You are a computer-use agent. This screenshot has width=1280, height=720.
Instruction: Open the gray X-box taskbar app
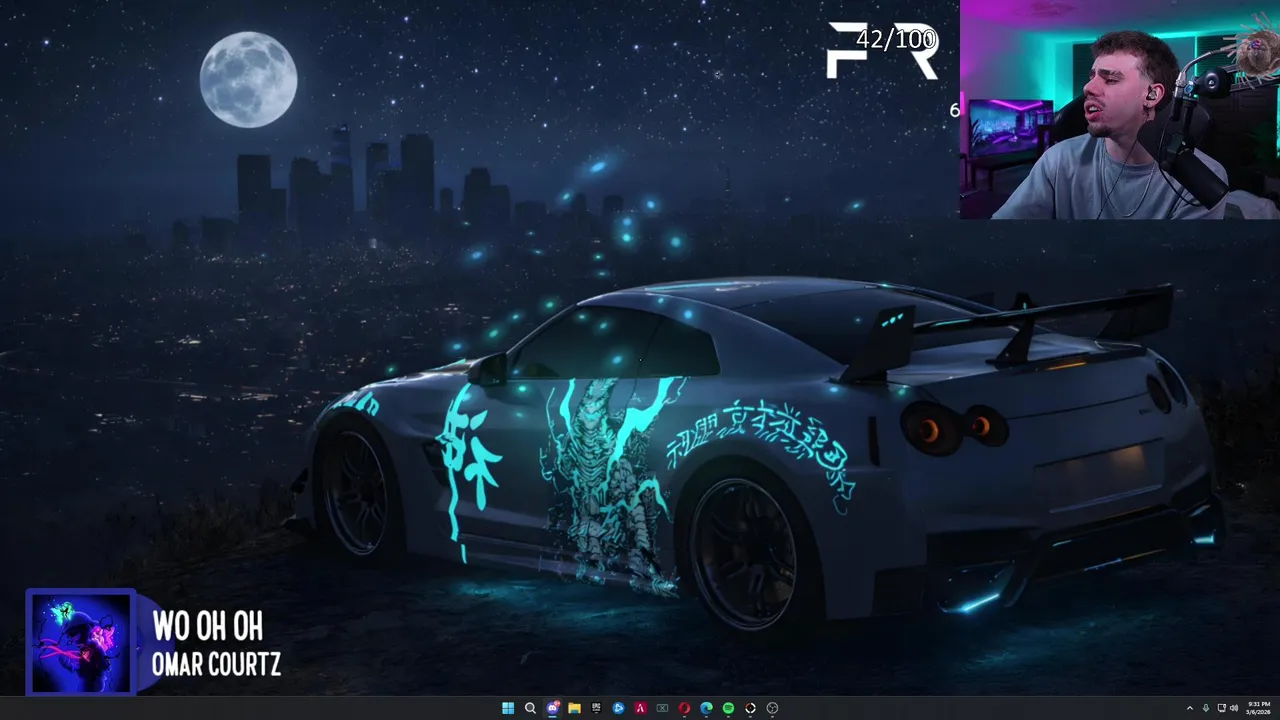(662, 708)
